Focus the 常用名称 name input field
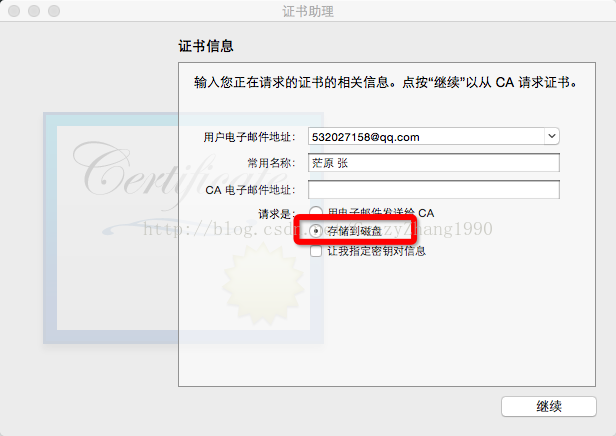This screenshot has height=436, width=616. coord(434,163)
